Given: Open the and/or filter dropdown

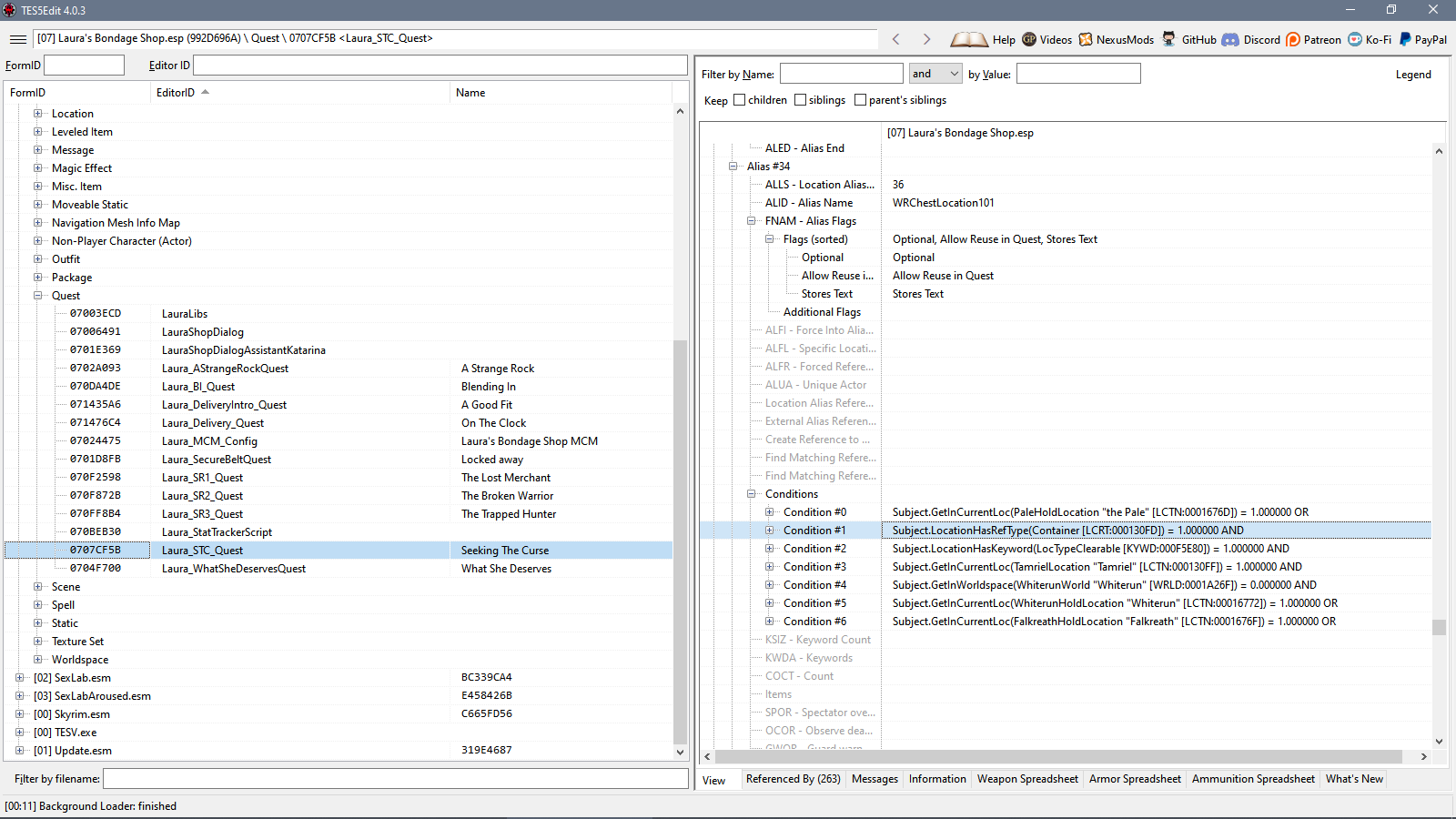Looking at the screenshot, I should pos(935,74).
